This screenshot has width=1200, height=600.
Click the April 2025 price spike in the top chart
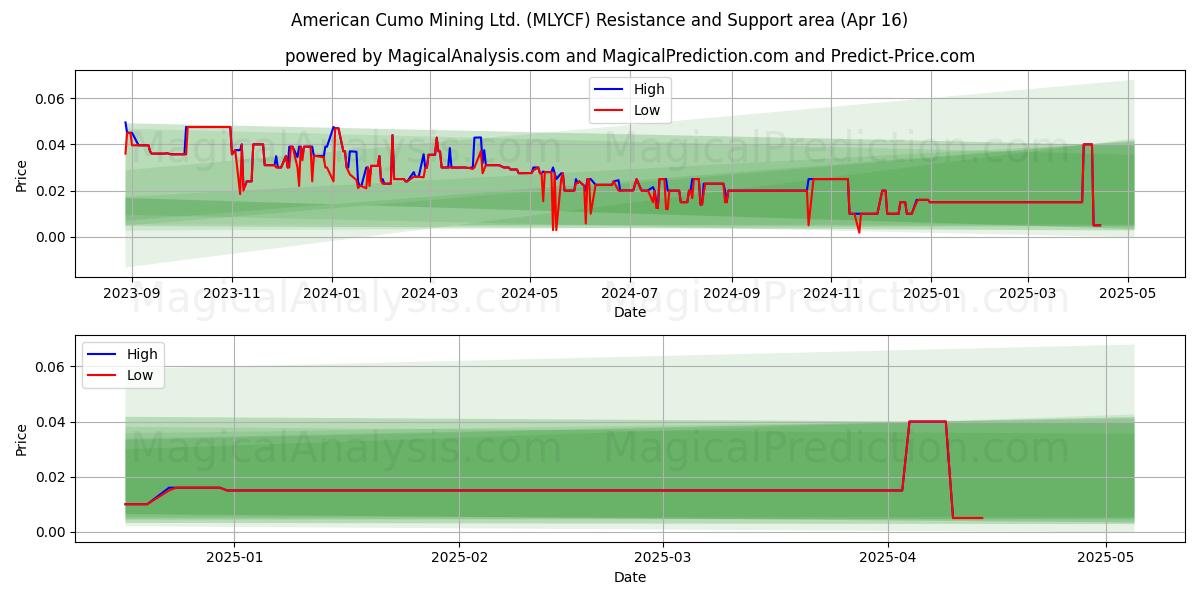pyautogui.click(x=1087, y=145)
